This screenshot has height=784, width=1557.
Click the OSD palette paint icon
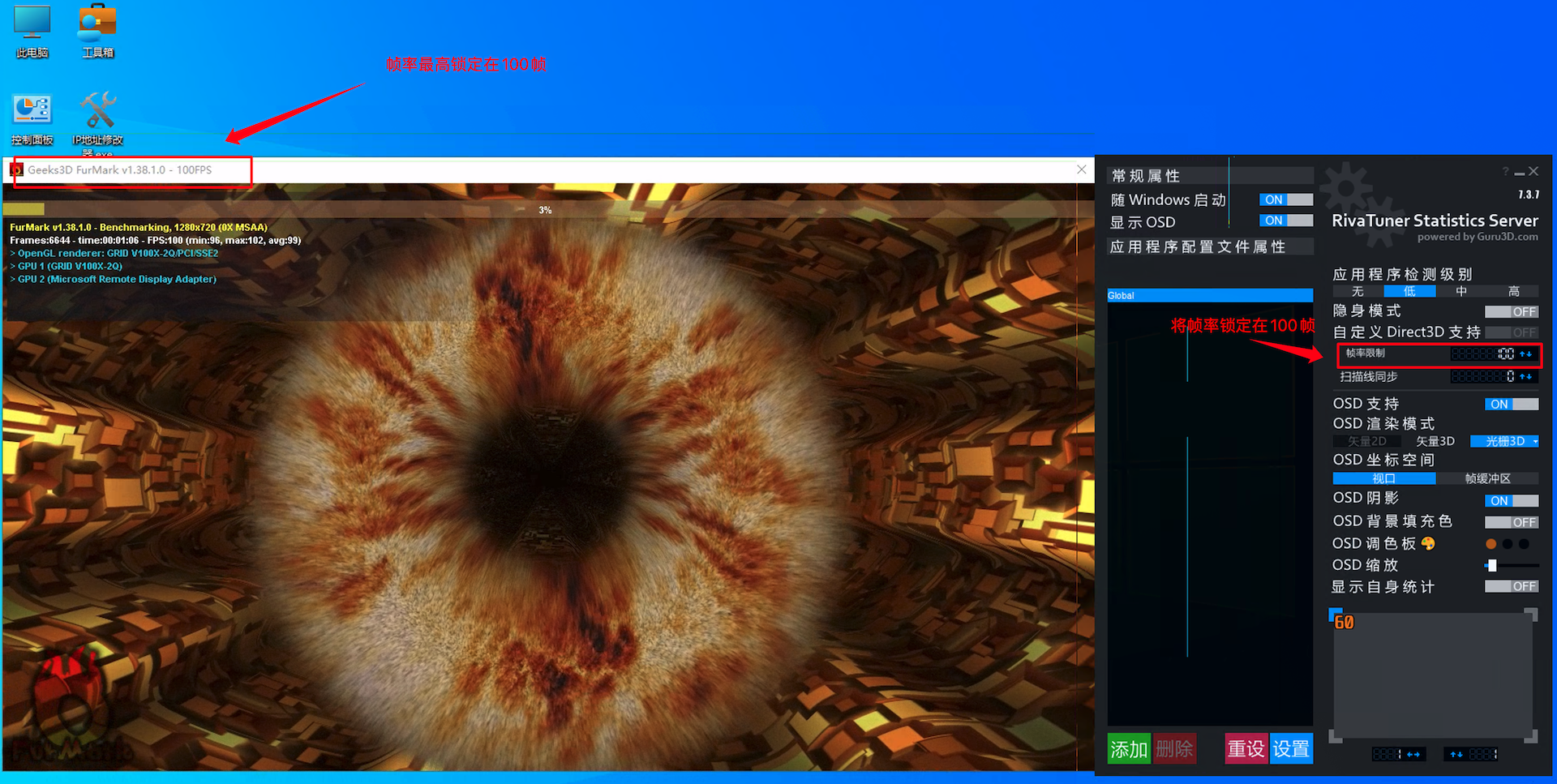pos(1428,544)
